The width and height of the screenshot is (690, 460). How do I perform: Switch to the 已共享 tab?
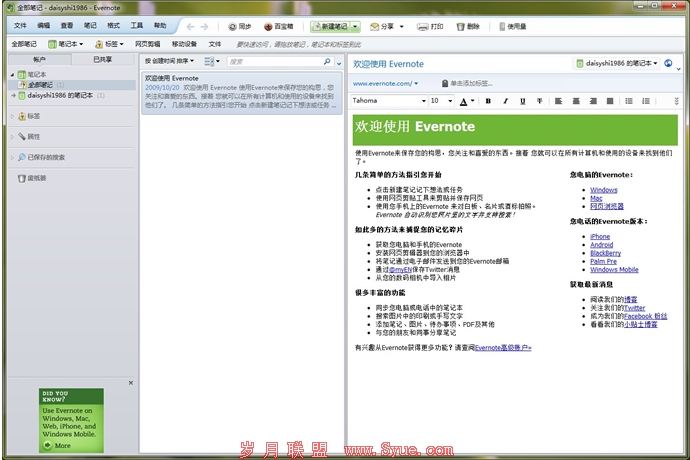pos(103,59)
